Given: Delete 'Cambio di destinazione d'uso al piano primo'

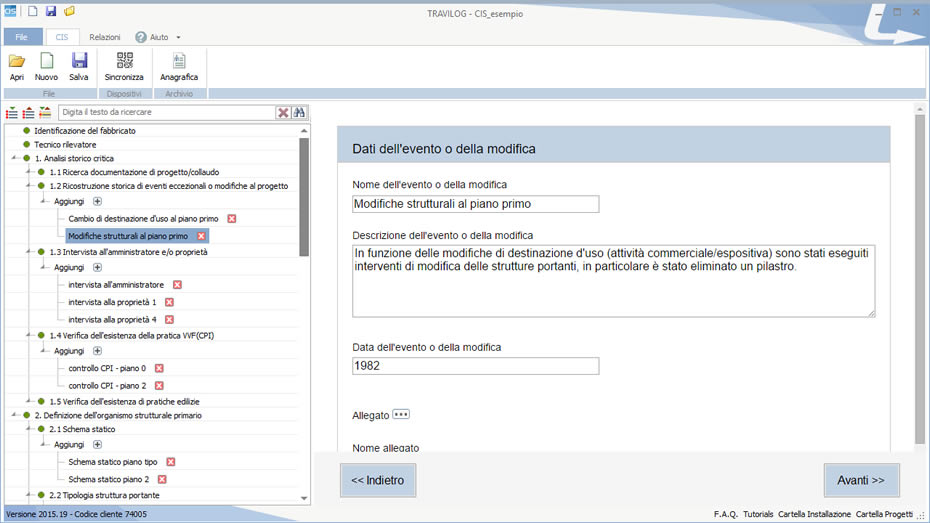Looking at the screenshot, I should click(x=232, y=218).
